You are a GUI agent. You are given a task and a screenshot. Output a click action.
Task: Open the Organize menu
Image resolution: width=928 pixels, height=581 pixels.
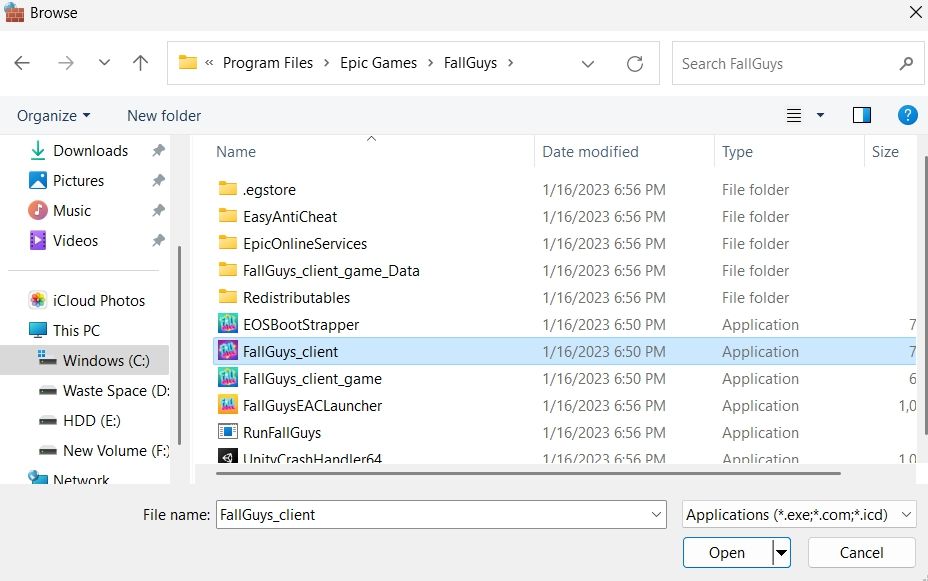pos(53,115)
